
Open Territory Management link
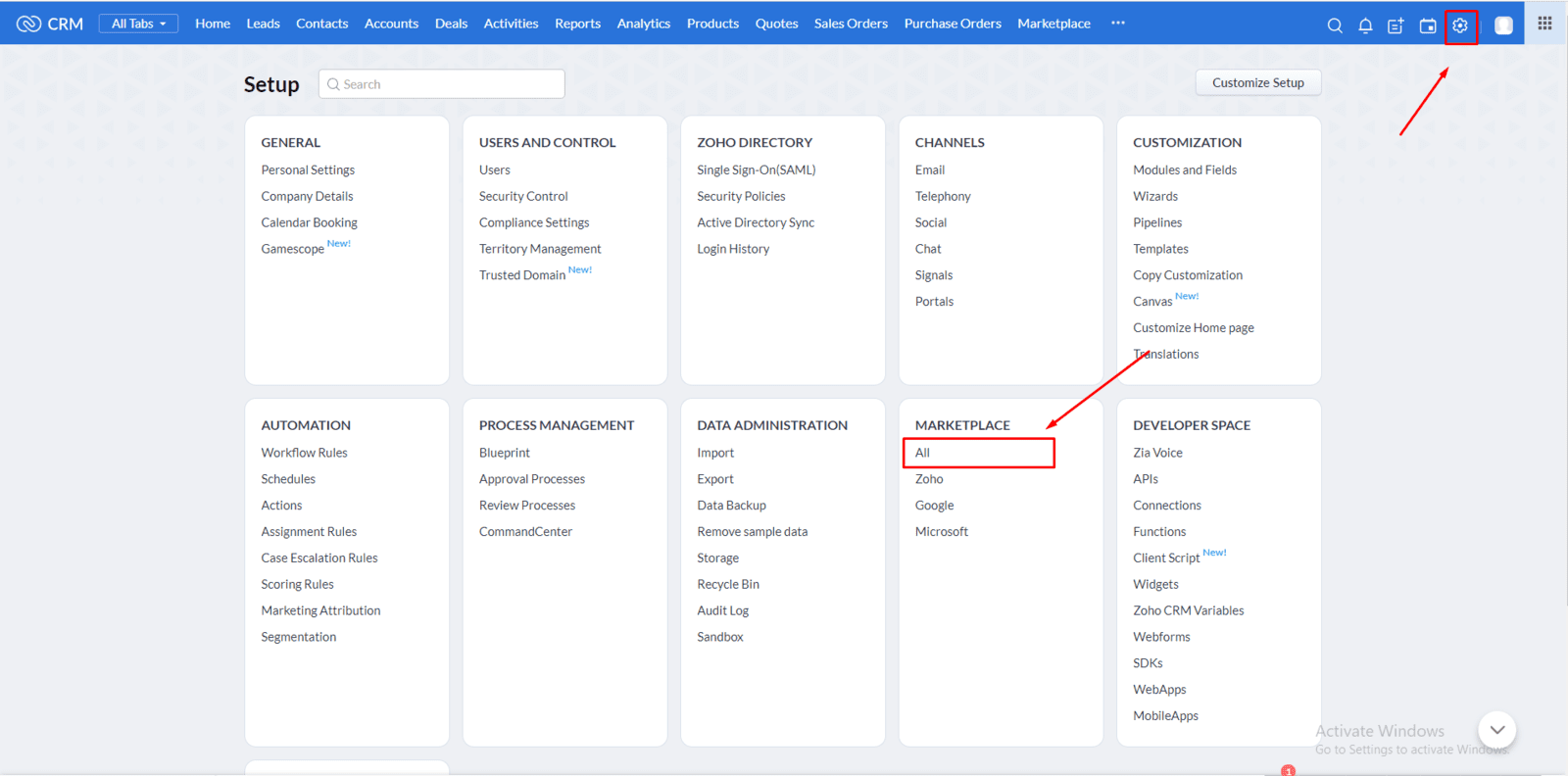click(540, 249)
